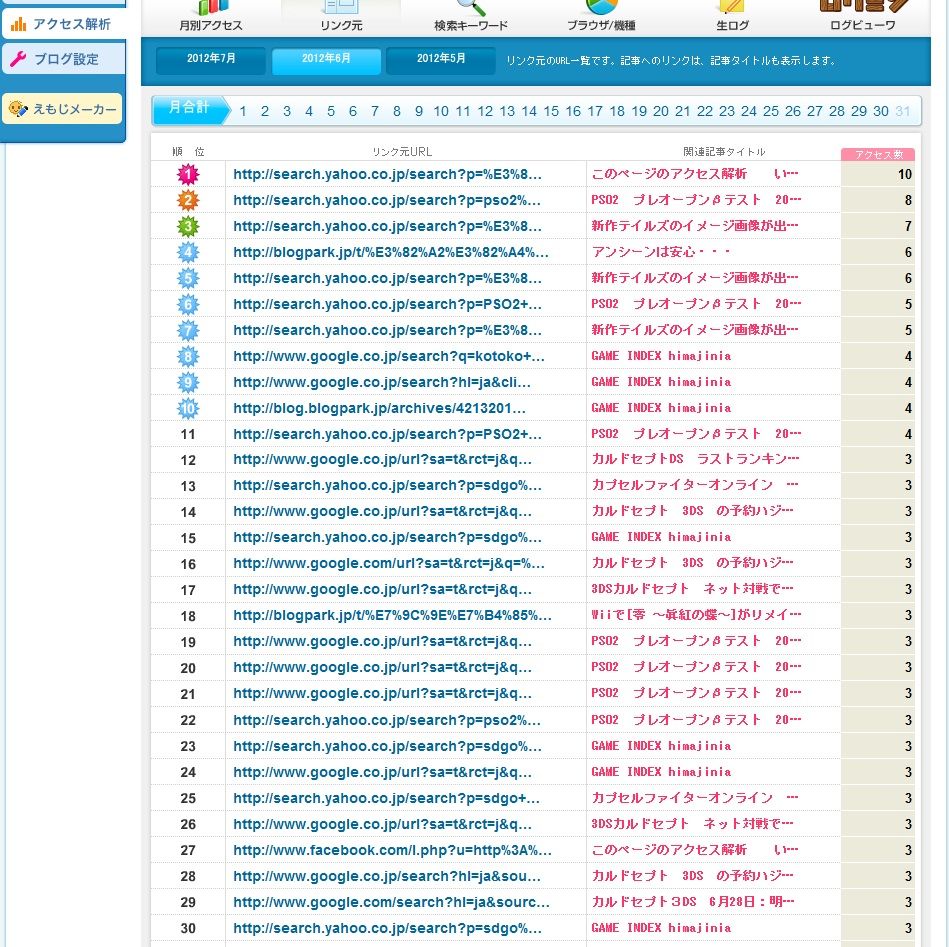Open rank 14 カルドセプト 3DS の予約 title
Viewport: 949px width, 947px height.
pyautogui.click(x=692, y=511)
